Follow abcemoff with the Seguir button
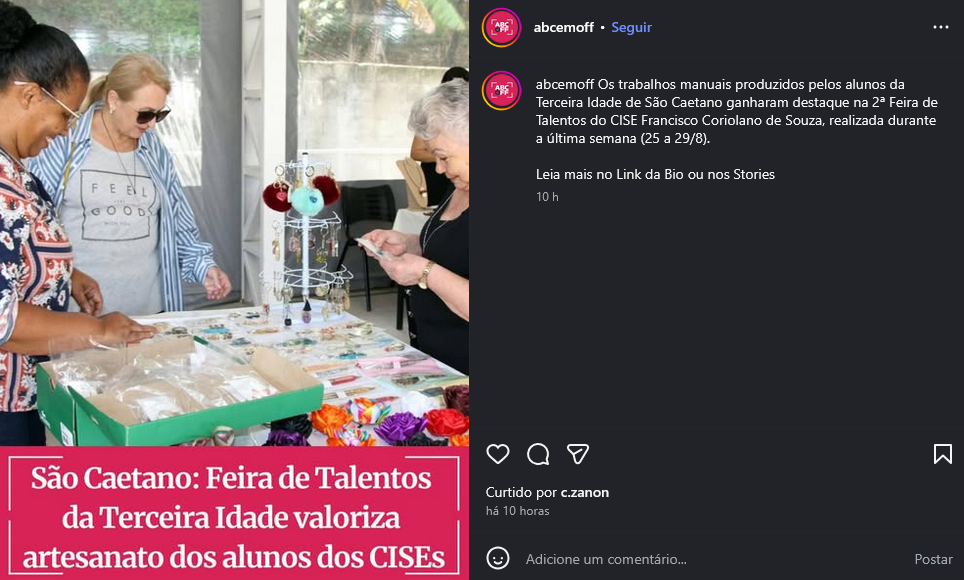964x580 pixels. coord(631,27)
